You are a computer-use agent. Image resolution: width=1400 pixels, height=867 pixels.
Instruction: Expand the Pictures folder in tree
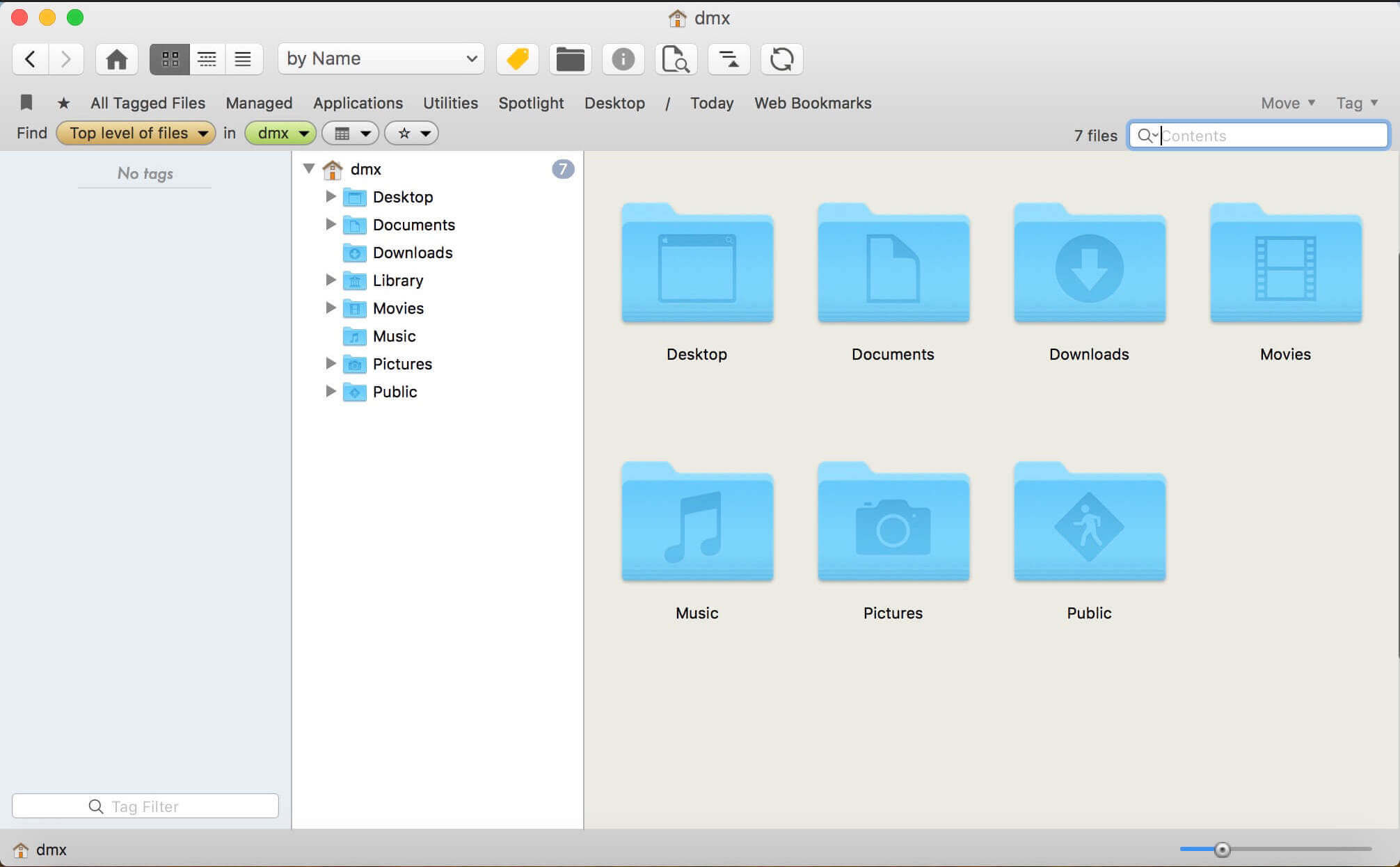[331, 363]
